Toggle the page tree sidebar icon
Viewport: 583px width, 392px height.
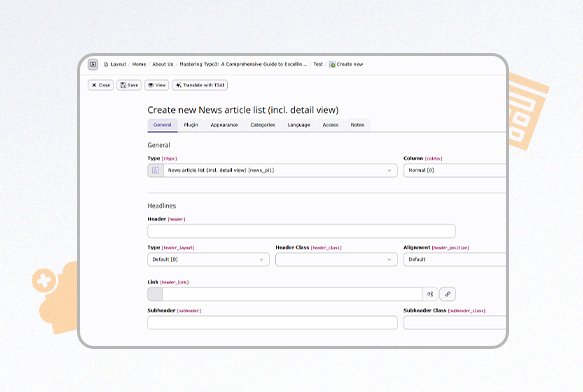click(93, 64)
